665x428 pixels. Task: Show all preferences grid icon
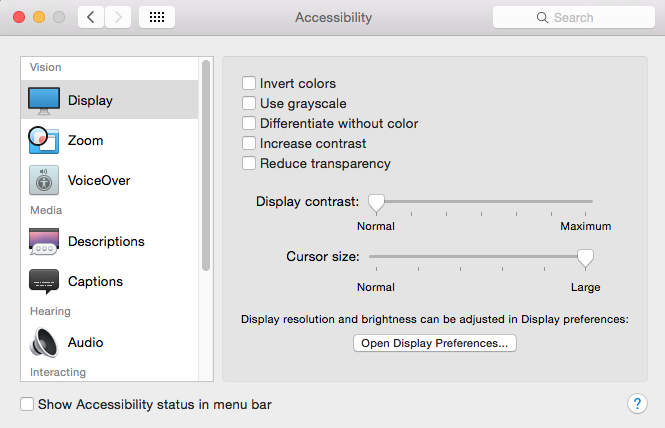click(157, 17)
